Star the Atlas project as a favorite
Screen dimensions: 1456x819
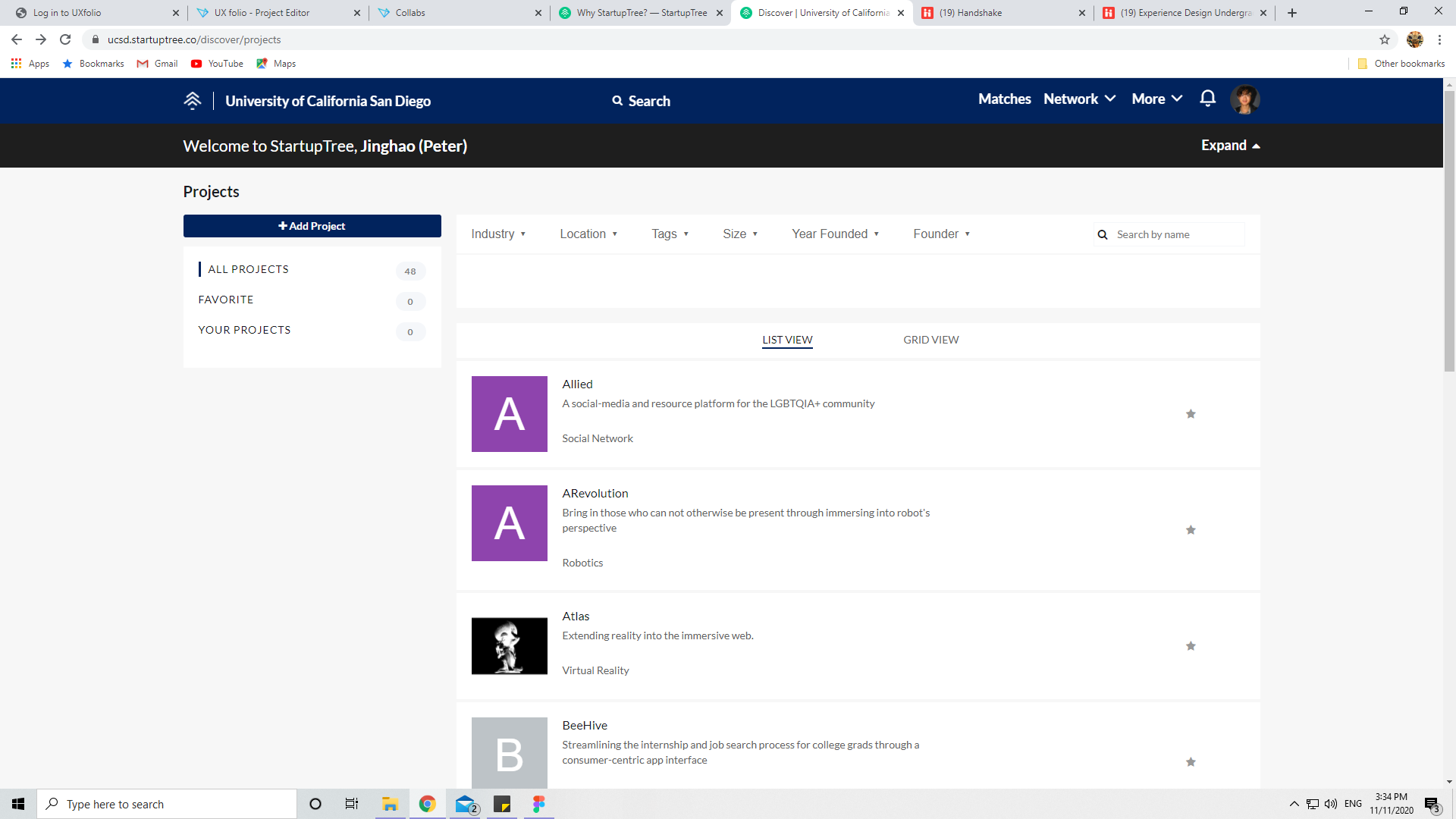[x=1190, y=646]
